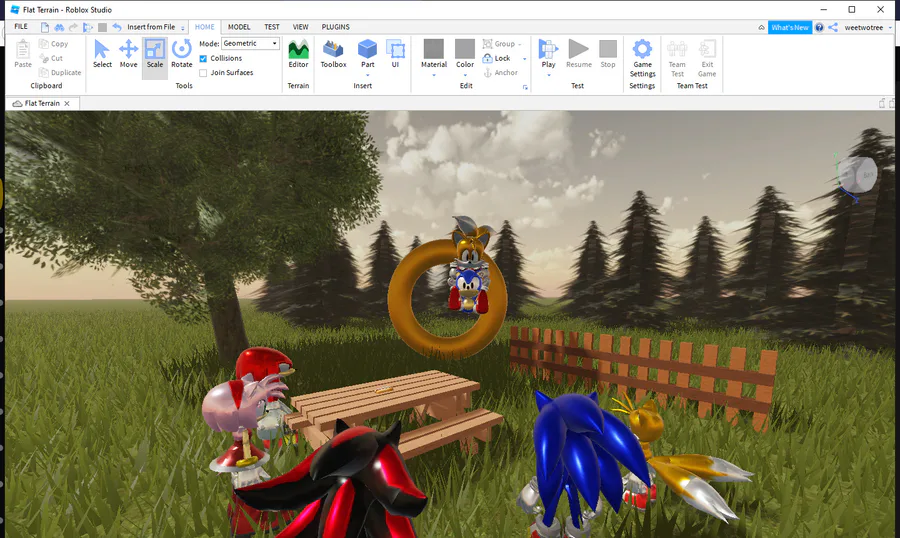Open quick access toolbar customize arrow
This screenshot has width=900, height=538.
[x=183, y=28]
